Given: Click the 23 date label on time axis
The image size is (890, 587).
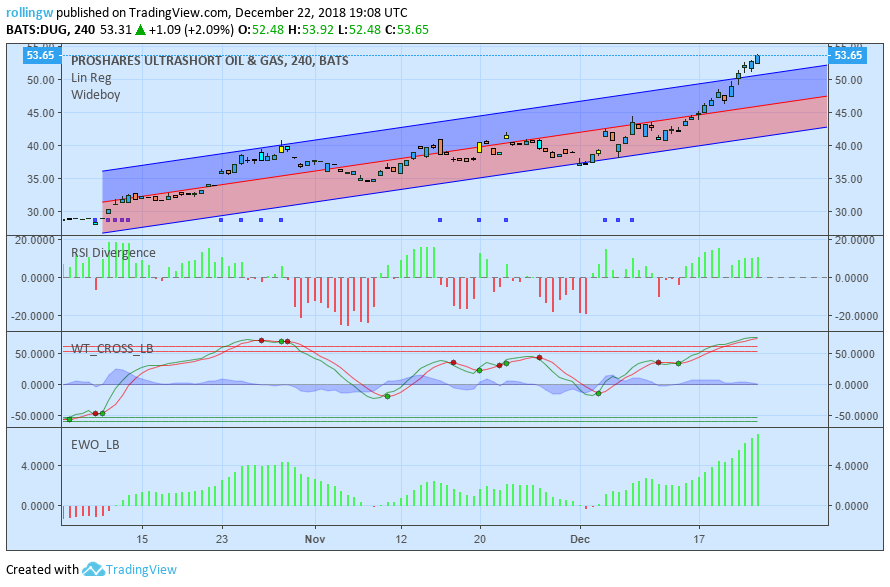Looking at the screenshot, I should (x=221, y=539).
